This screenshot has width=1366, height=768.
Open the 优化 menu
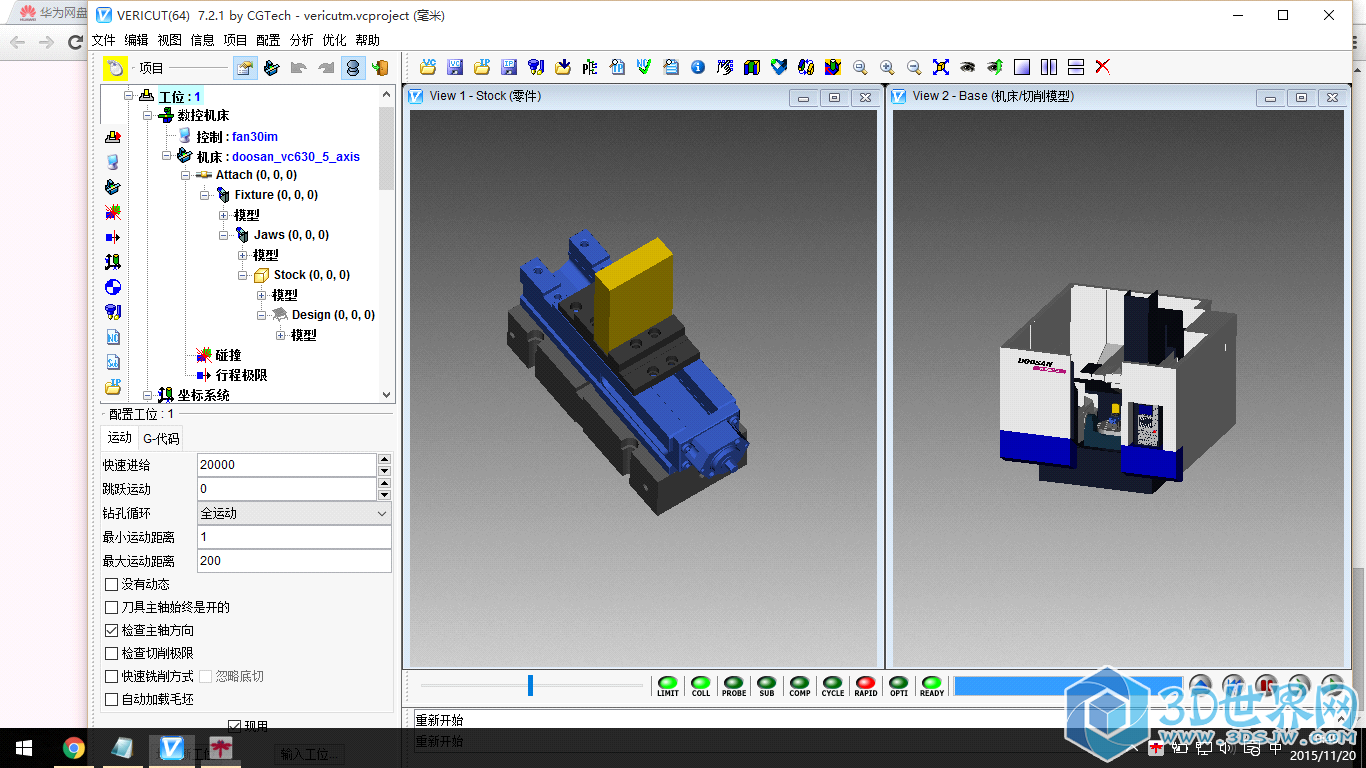[x=334, y=40]
